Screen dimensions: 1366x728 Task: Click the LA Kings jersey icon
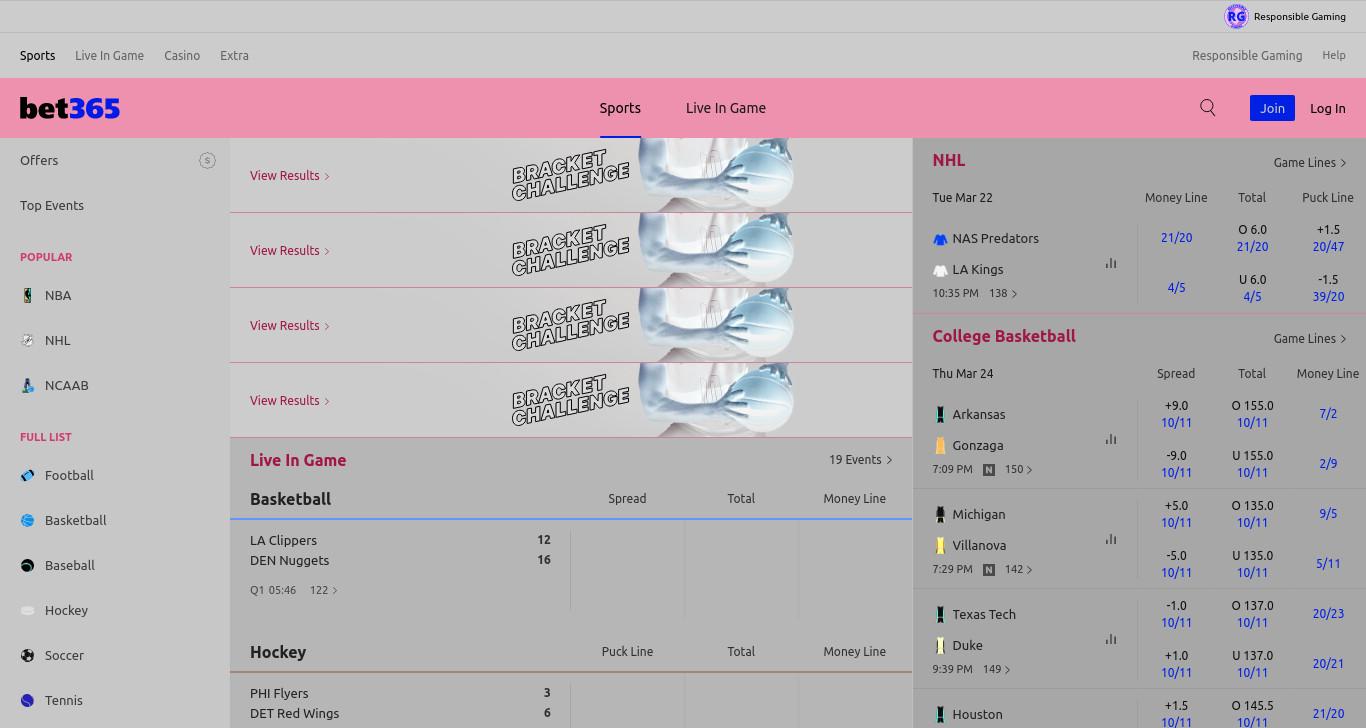(x=940, y=270)
